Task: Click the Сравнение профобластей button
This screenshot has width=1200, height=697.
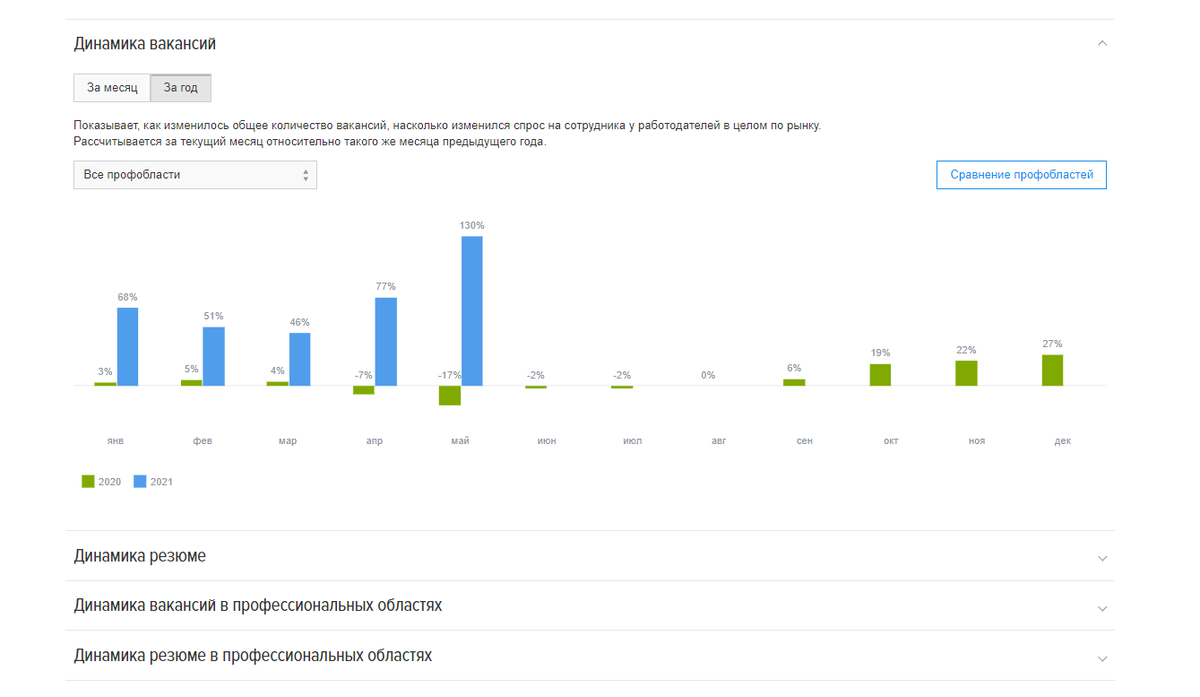Action: (x=1021, y=175)
